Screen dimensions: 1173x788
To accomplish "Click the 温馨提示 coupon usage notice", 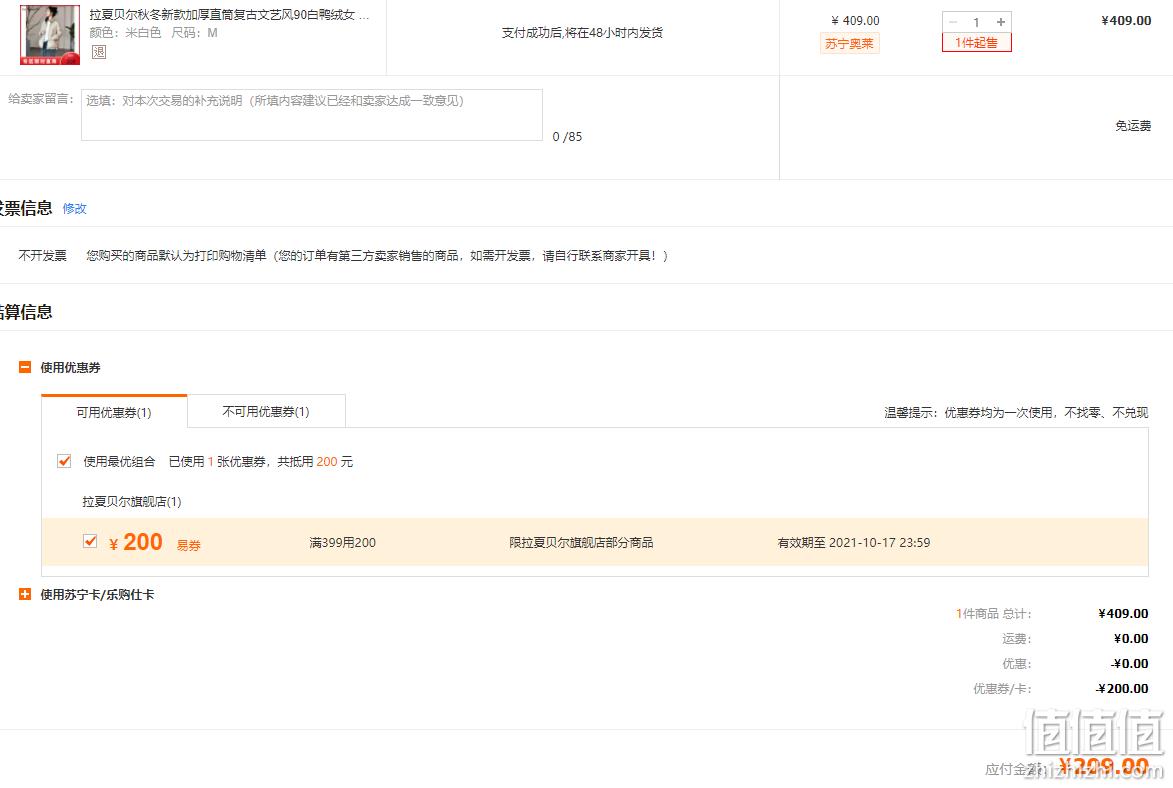I will pyautogui.click(x=1016, y=412).
